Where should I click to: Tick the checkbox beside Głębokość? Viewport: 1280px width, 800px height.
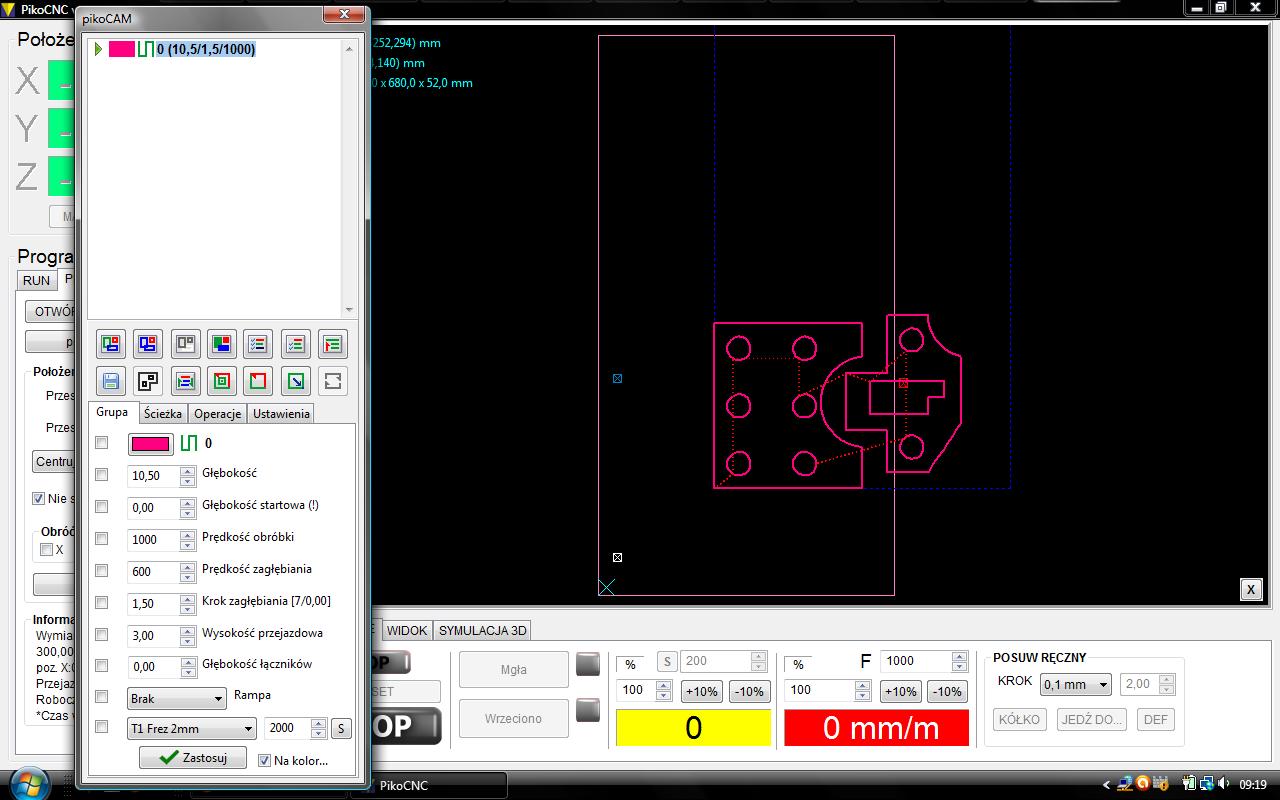click(x=101, y=474)
